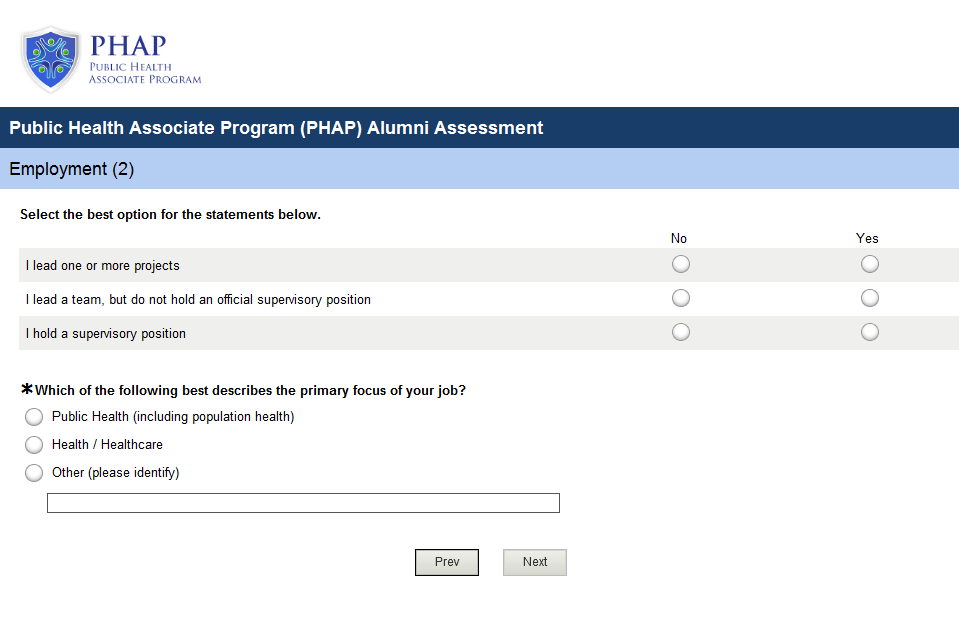This screenshot has height=618, width=959.
Task: Select Public Health (including population health) option
Action: click(34, 417)
